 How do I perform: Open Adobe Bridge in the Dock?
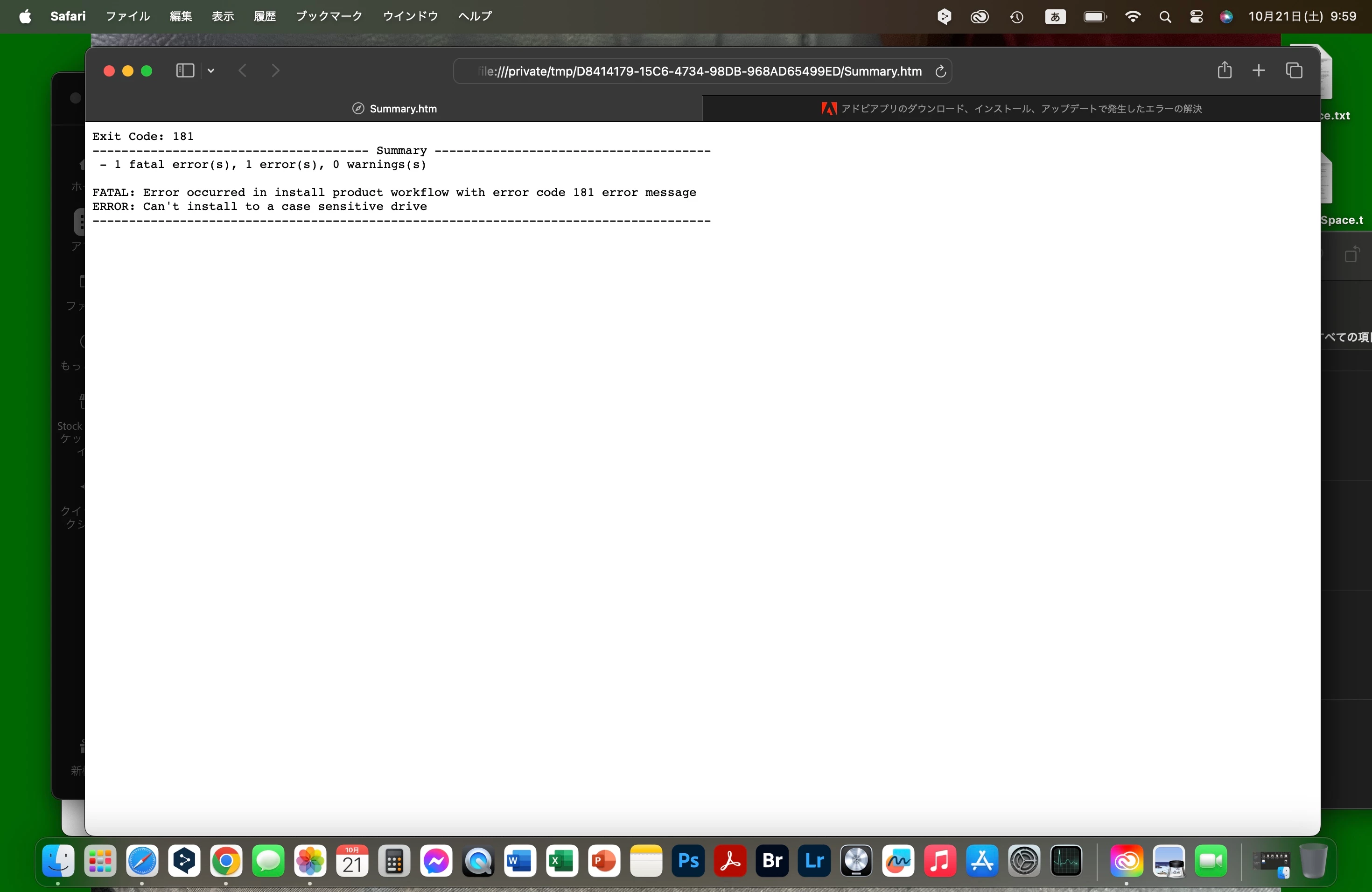coord(772,861)
